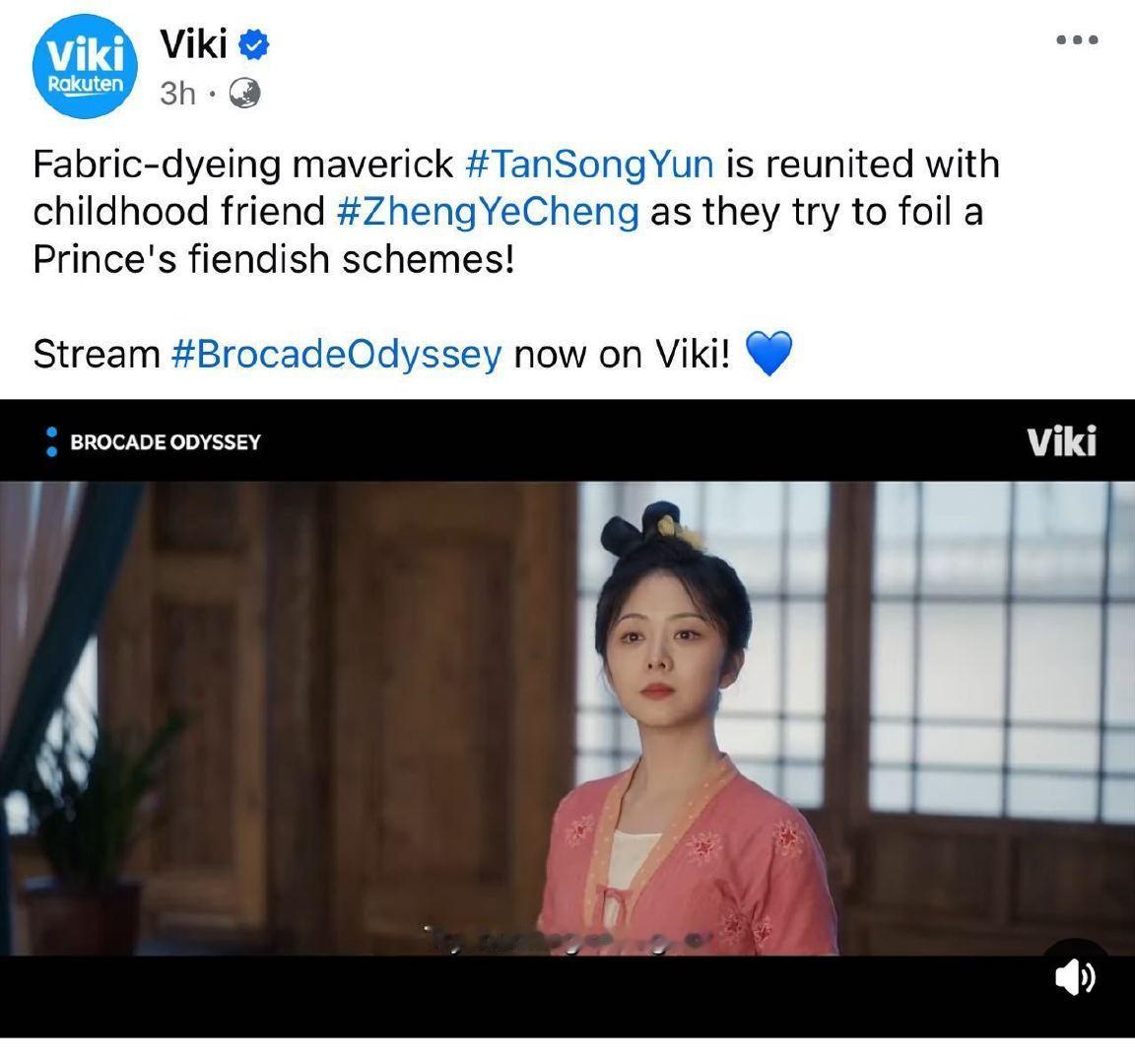Viewport: 1135px width, 1064px height.
Task: Click the globe public-audience icon
Action: coord(244,94)
